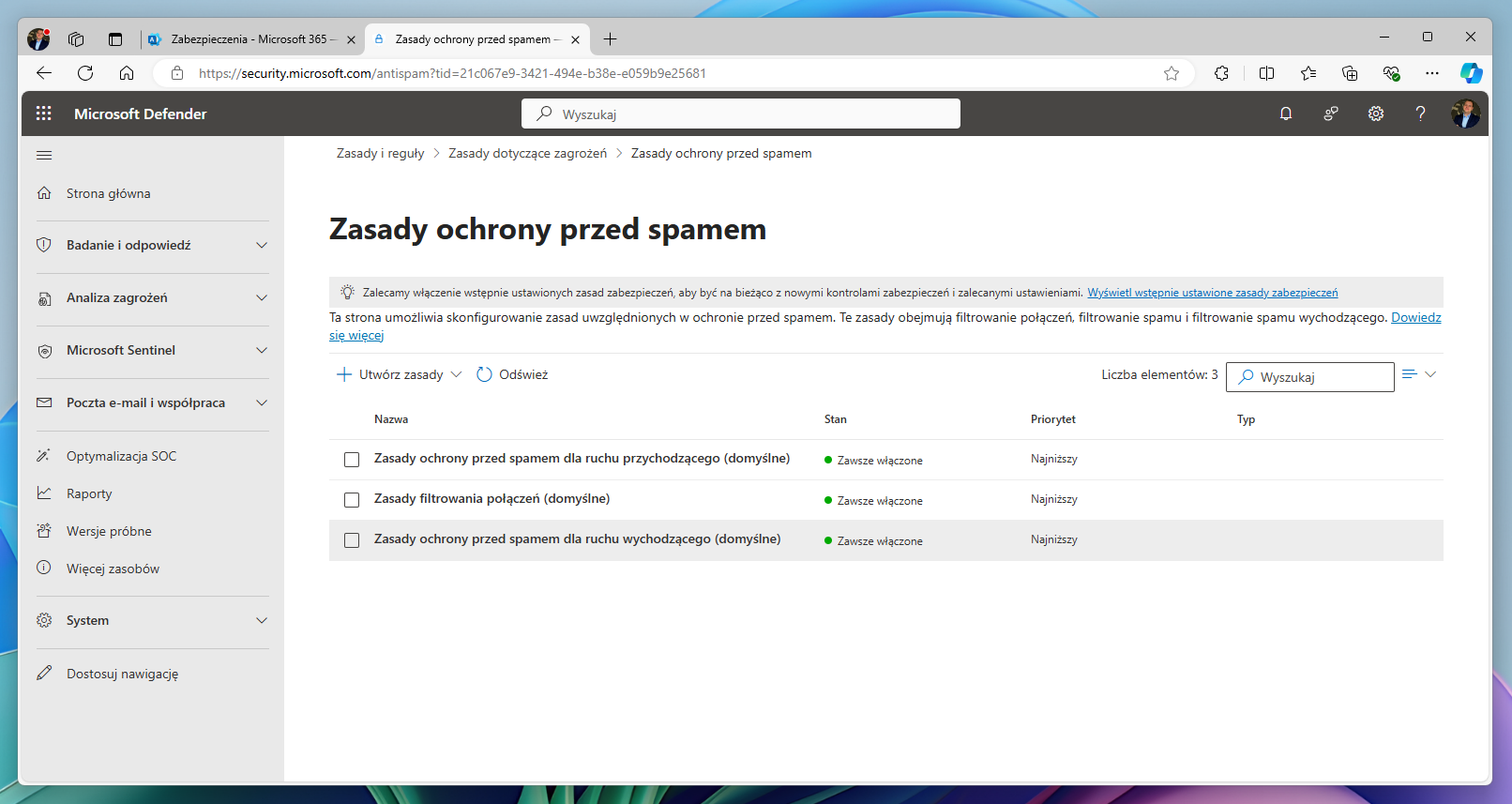Open inbound policy ruchu przychodzącego (domyślne)
Viewport: 1512px width, 804px height.
582,458
